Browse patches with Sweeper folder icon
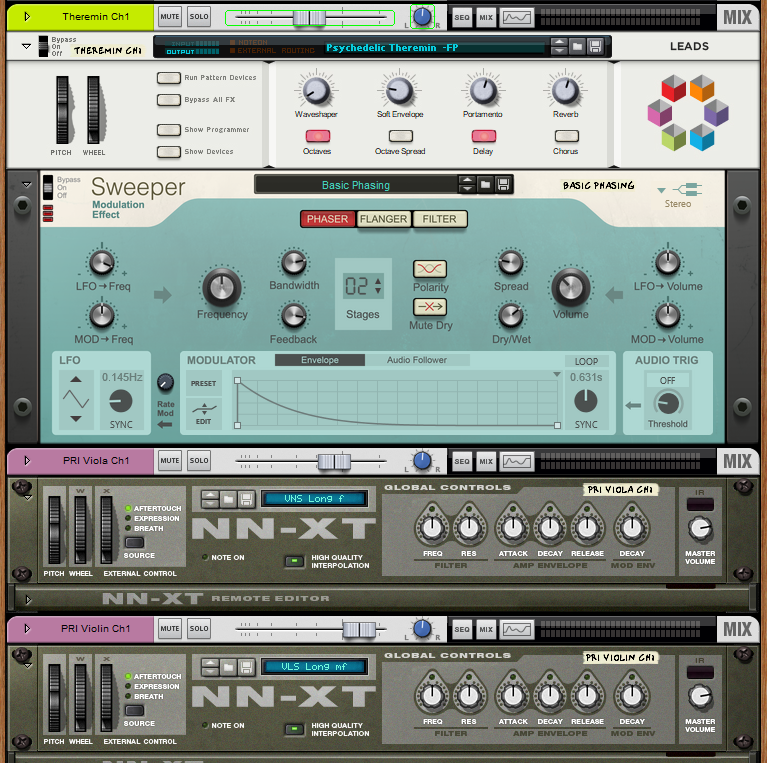Viewport: 767px width, 763px height. (485, 185)
